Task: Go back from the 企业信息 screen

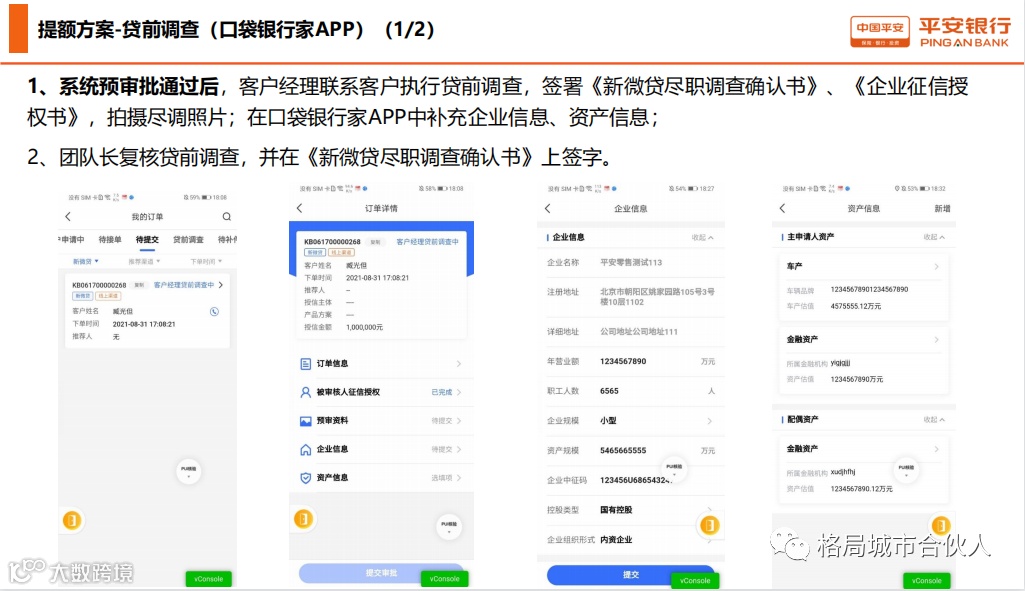Action: click(x=548, y=209)
